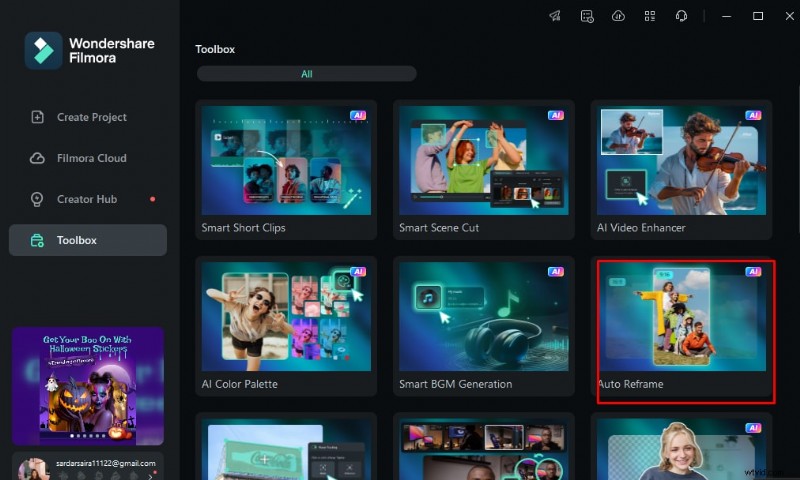Click the Creator Hub lightbulb icon
Screen dimensions: 800x480
[x=37, y=199]
